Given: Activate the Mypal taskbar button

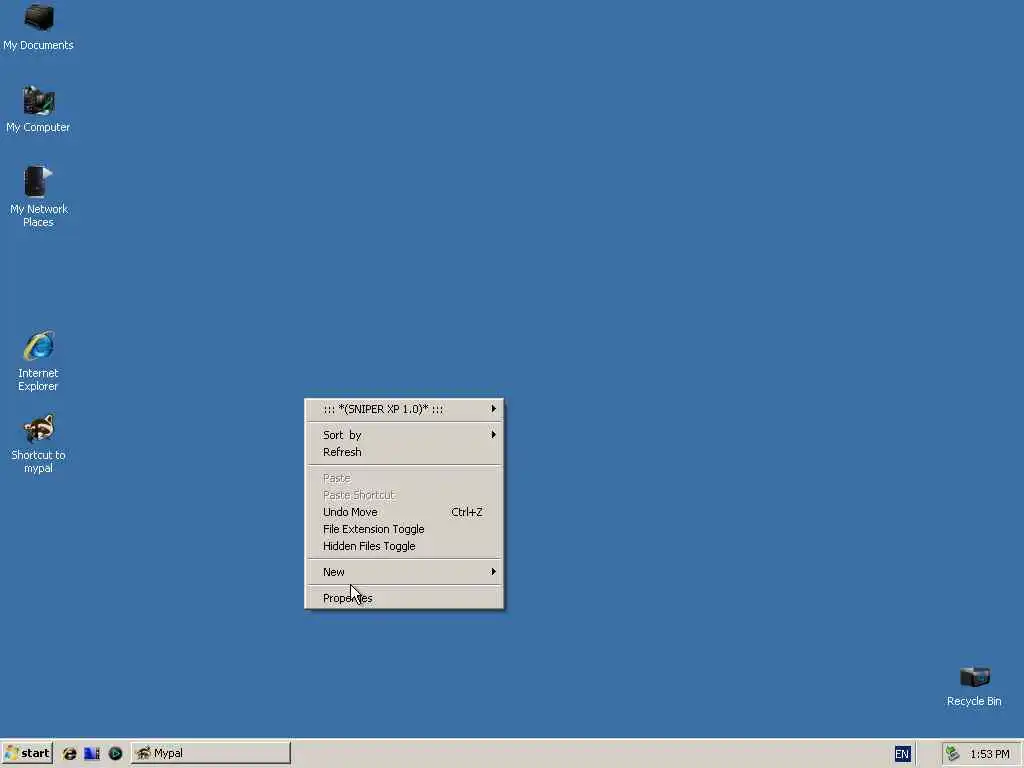Looking at the screenshot, I should point(210,753).
